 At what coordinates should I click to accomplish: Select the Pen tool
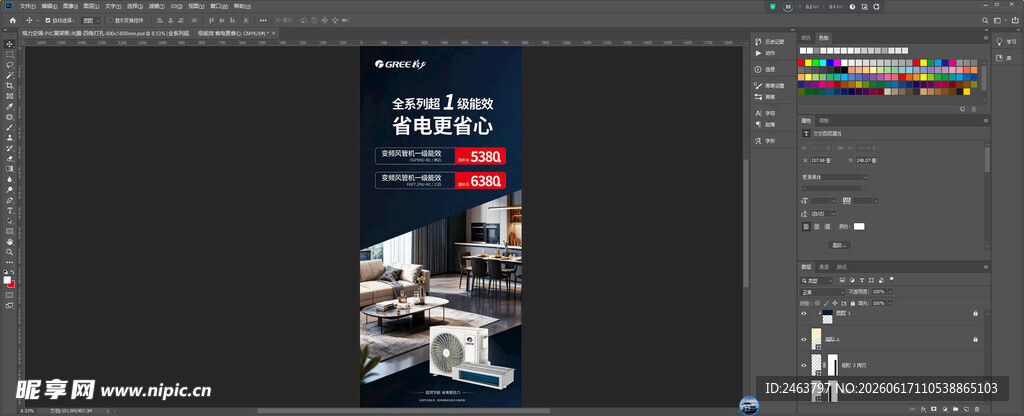click(x=9, y=200)
